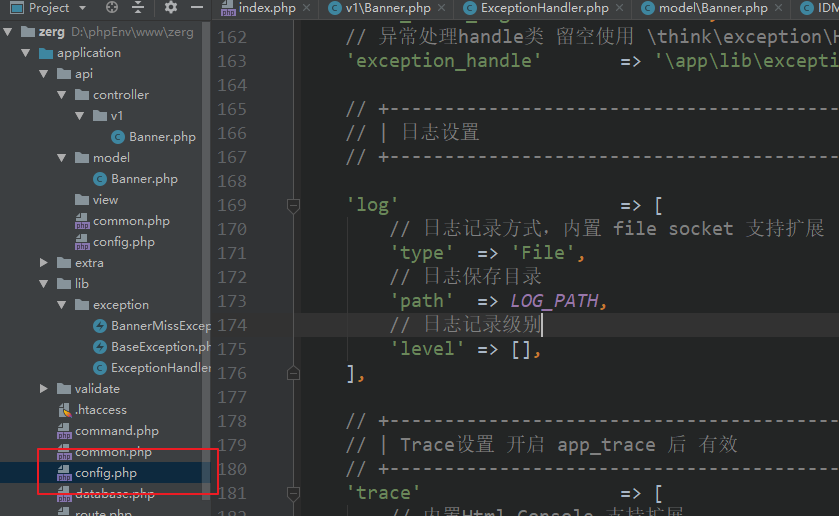Click the 'type' key on line 171
This screenshot has width=839, height=516.
(x=422, y=253)
